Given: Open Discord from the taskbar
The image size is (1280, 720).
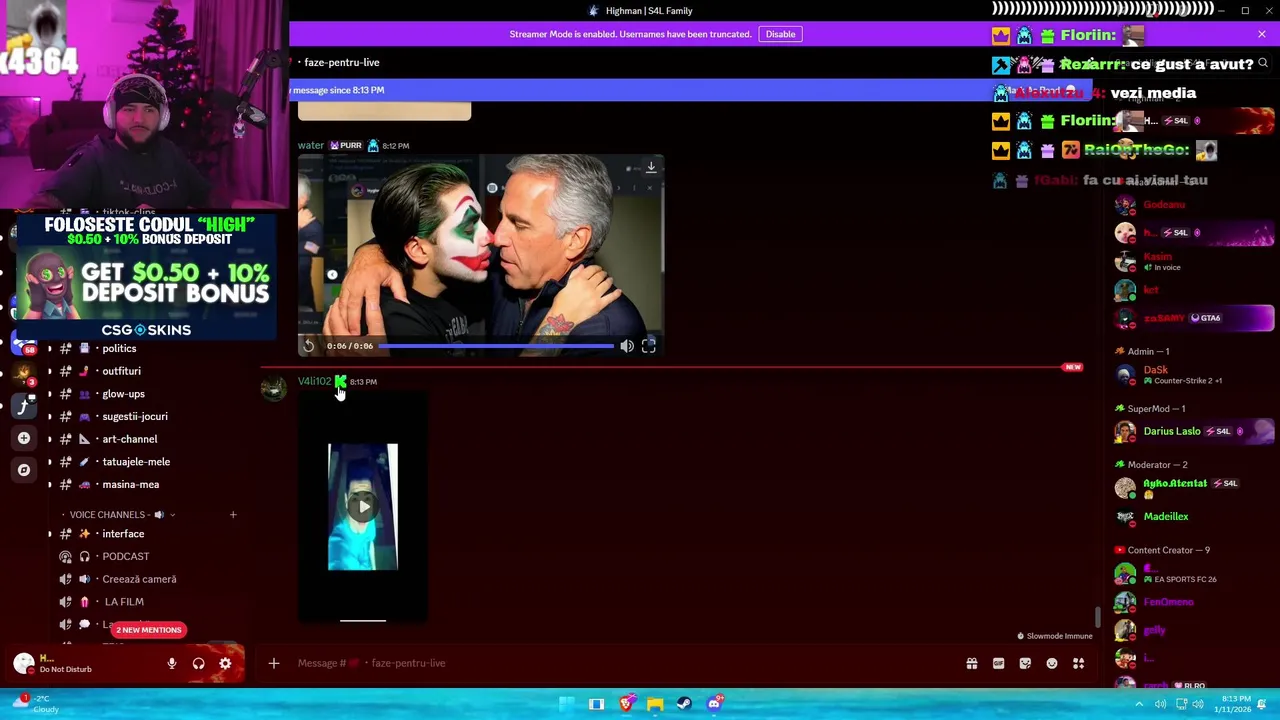Looking at the screenshot, I should click(714, 704).
